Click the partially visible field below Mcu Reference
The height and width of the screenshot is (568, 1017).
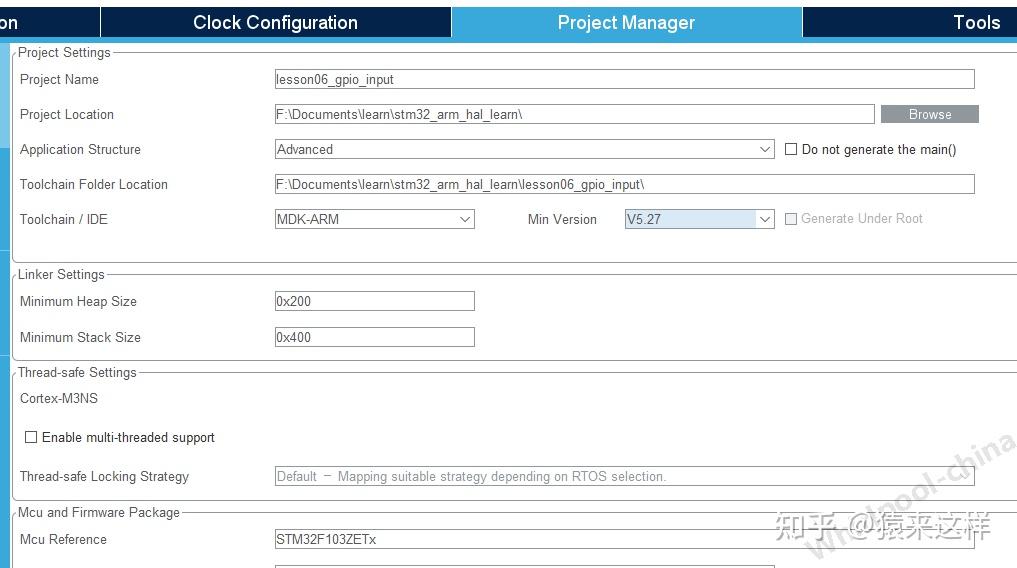[524, 565]
